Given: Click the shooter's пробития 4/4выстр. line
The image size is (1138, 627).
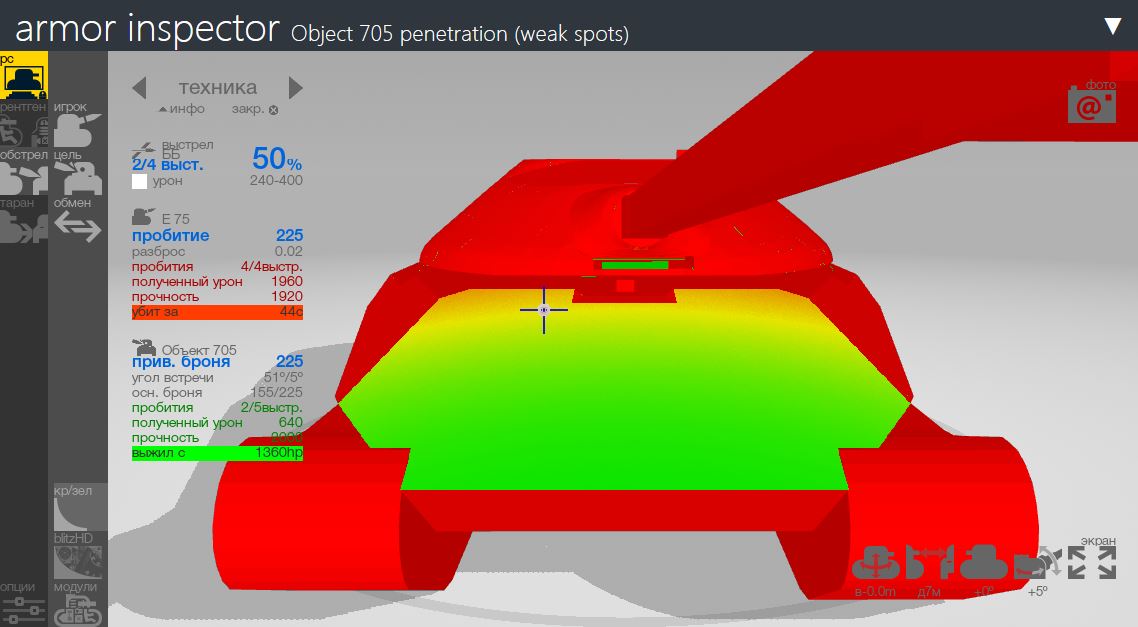Looking at the screenshot, I should (x=217, y=266).
